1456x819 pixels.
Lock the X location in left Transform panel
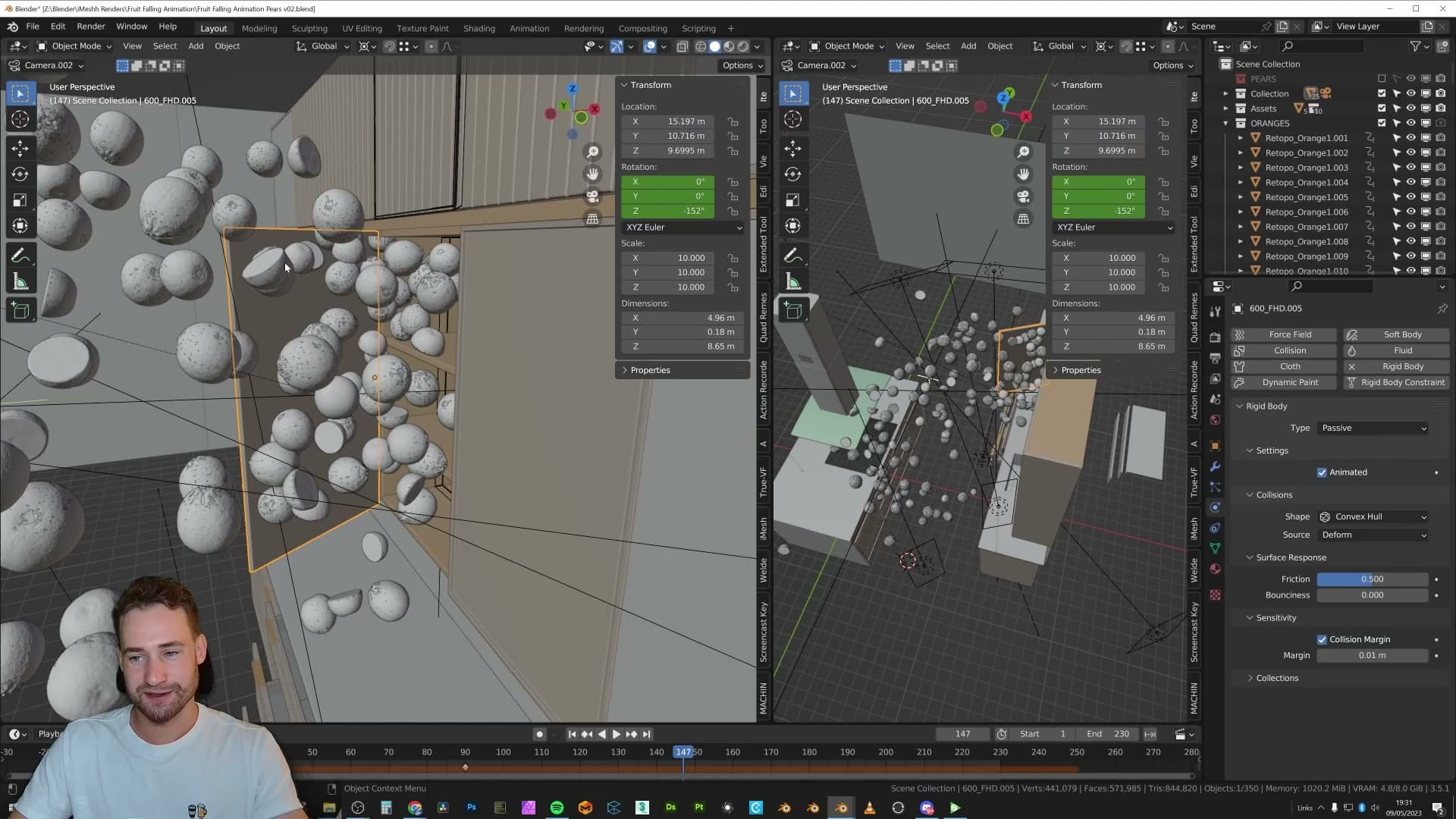click(733, 121)
